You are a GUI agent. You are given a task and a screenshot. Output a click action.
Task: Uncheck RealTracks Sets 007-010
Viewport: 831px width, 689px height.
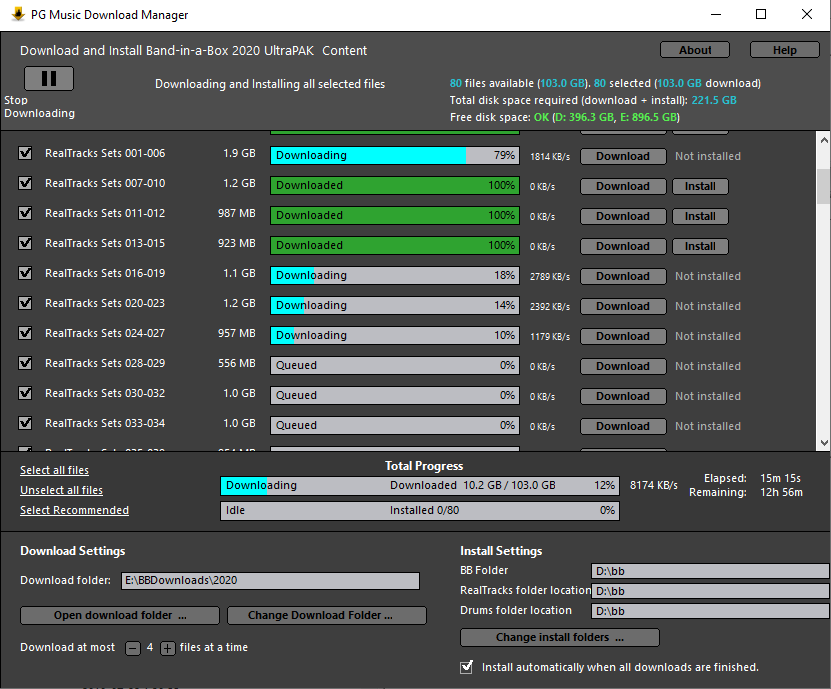click(x=25, y=183)
